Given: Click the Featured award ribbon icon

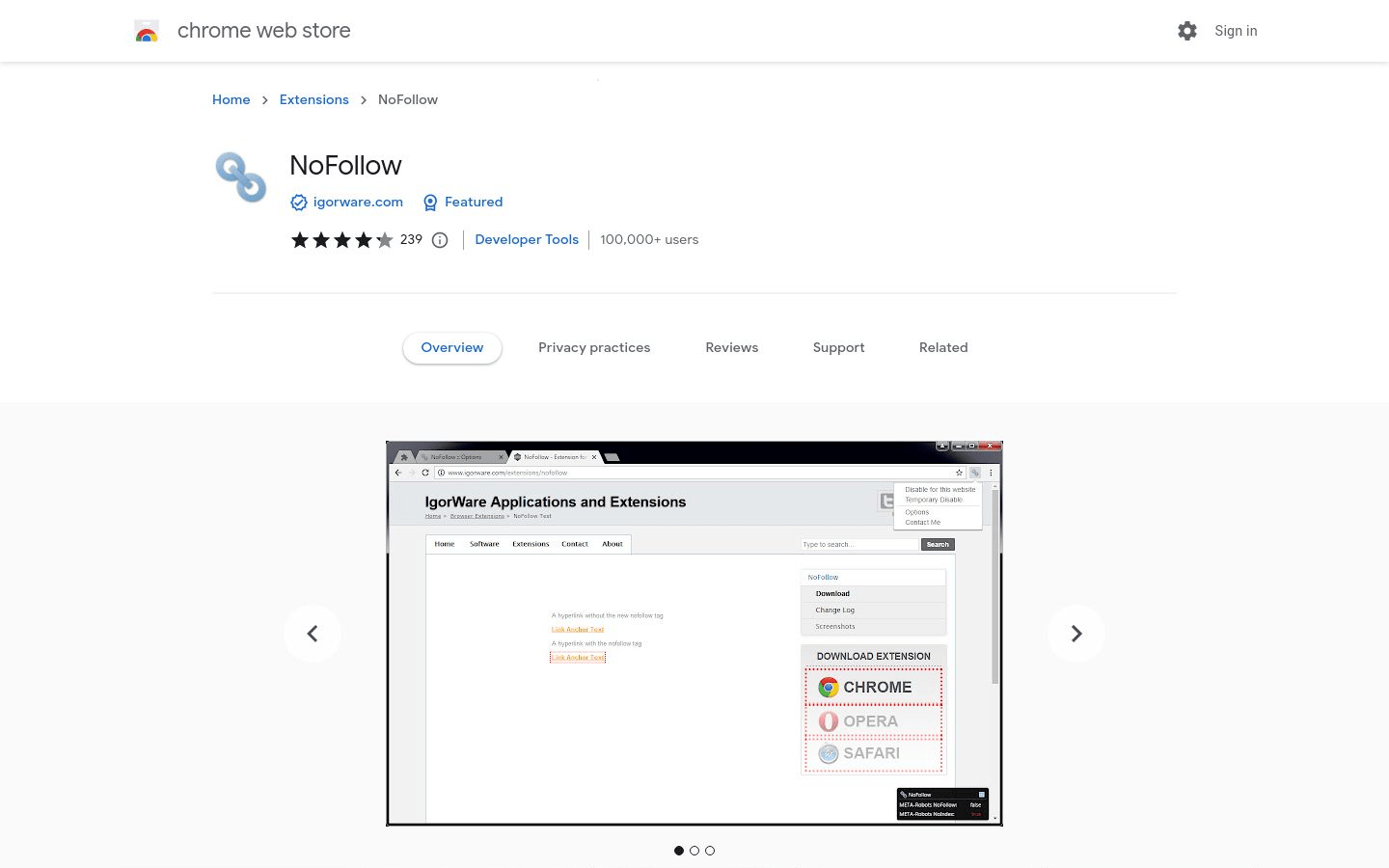Looking at the screenshot, I should pos(430,203).
